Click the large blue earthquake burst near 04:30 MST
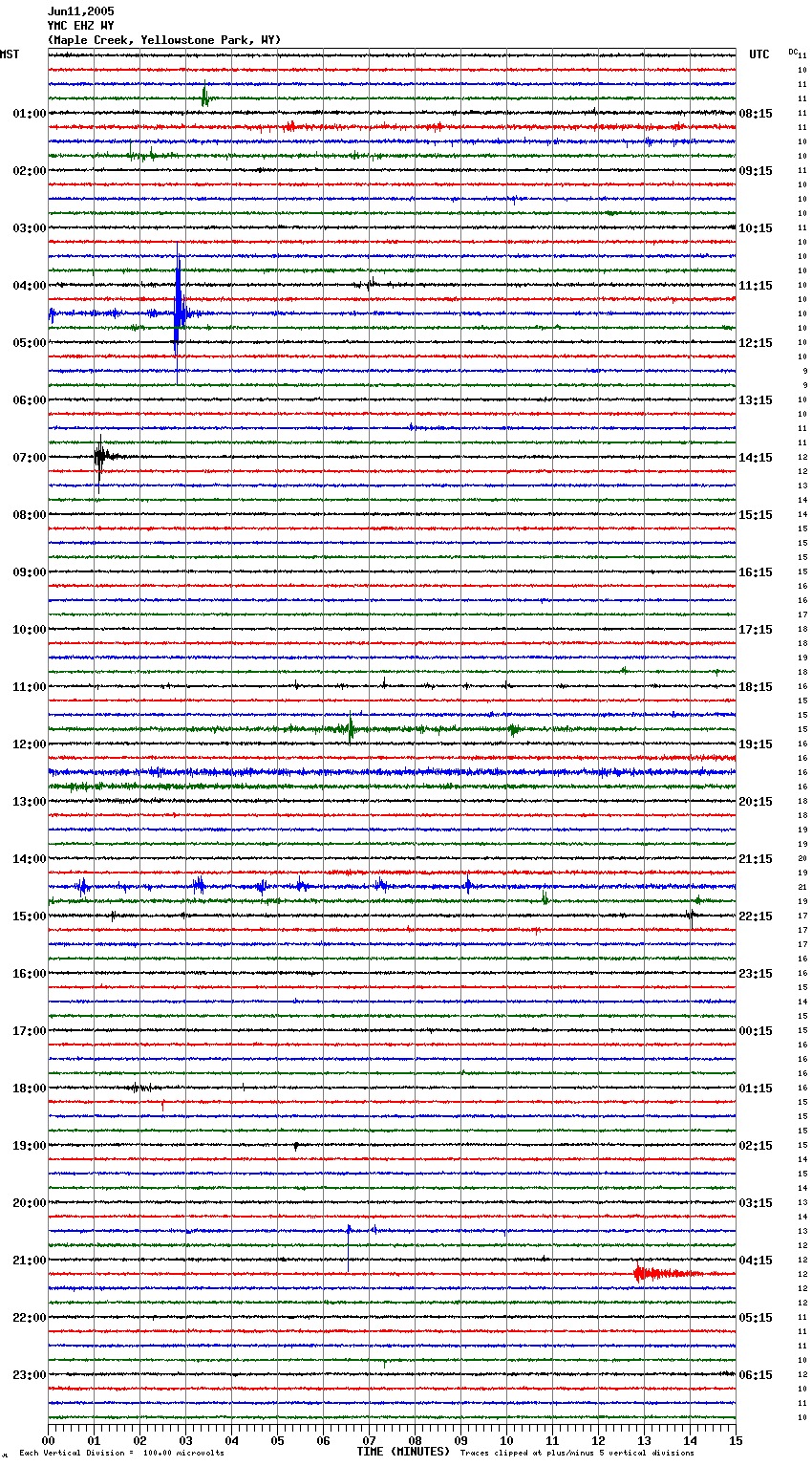This screenshot has height=1466, width=812. [179, 313]
